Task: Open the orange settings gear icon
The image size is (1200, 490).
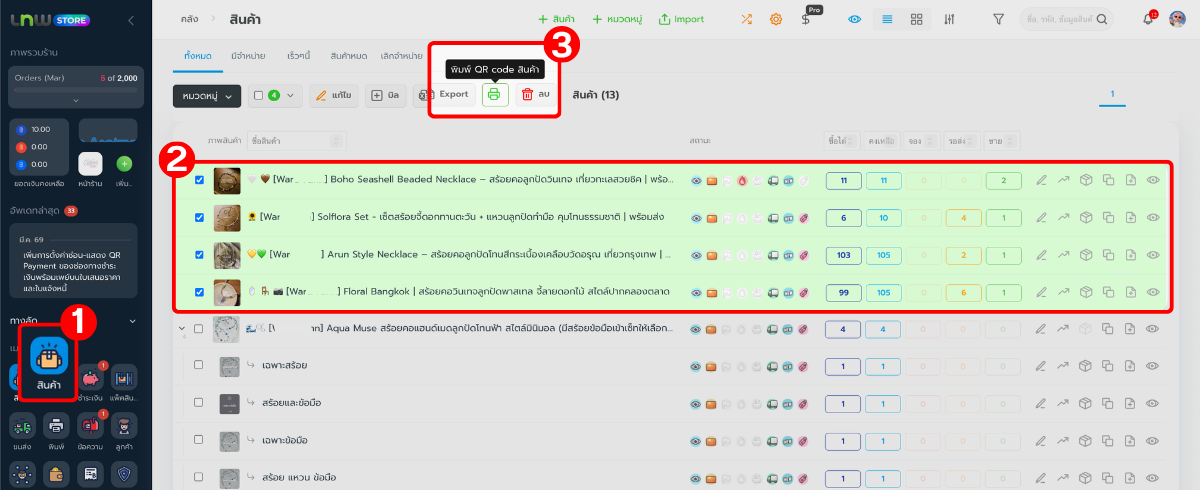Action: (775, 19)
